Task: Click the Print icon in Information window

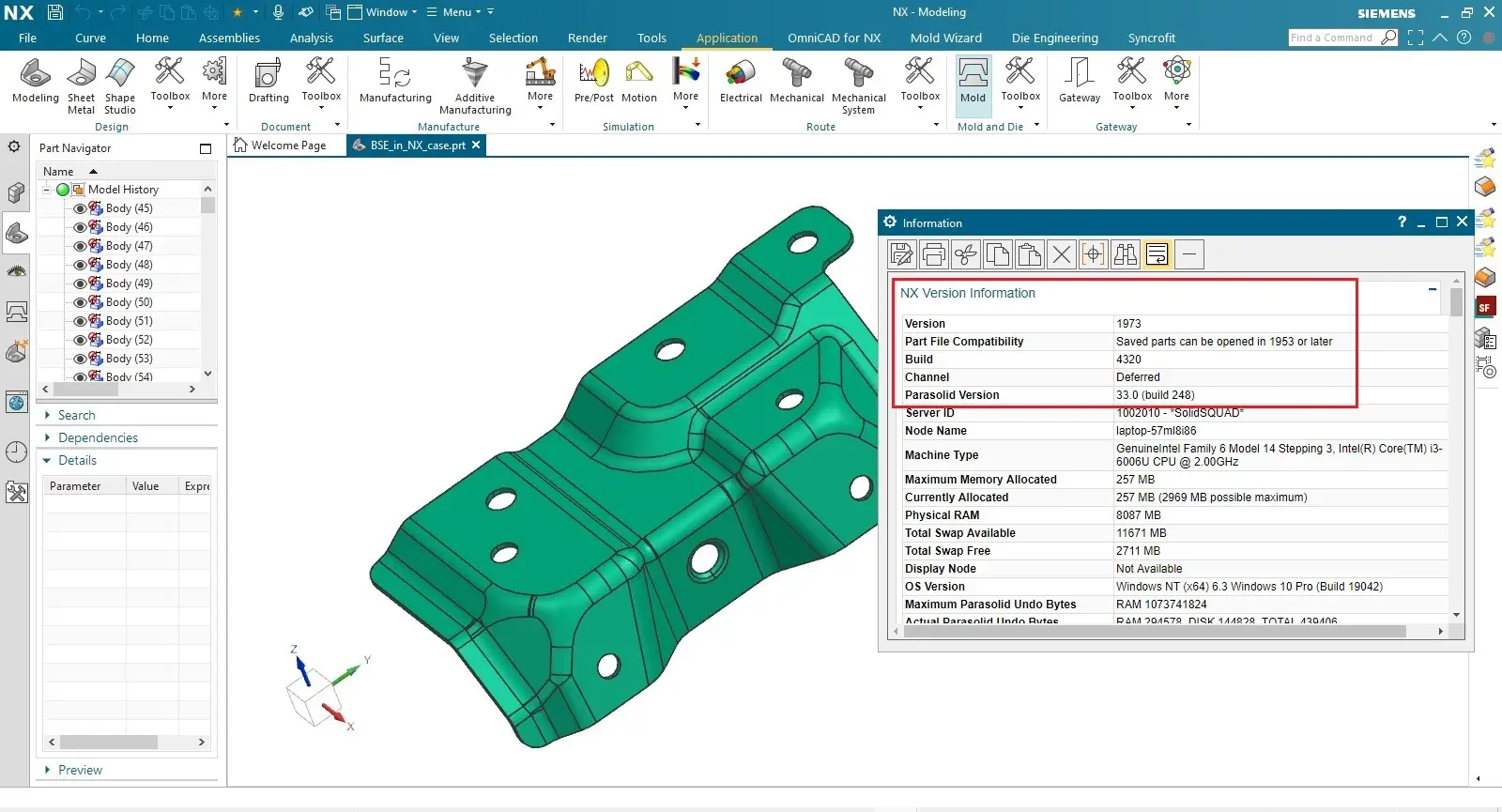Action: [934, 254]
